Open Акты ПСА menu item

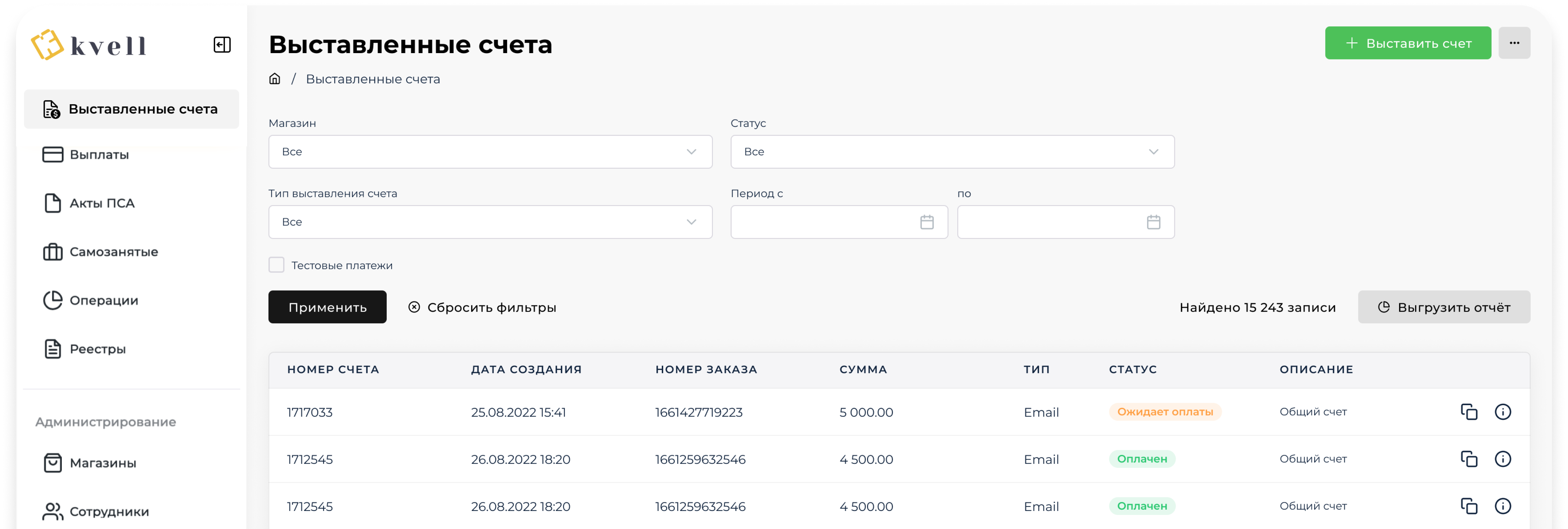point(89,203)
